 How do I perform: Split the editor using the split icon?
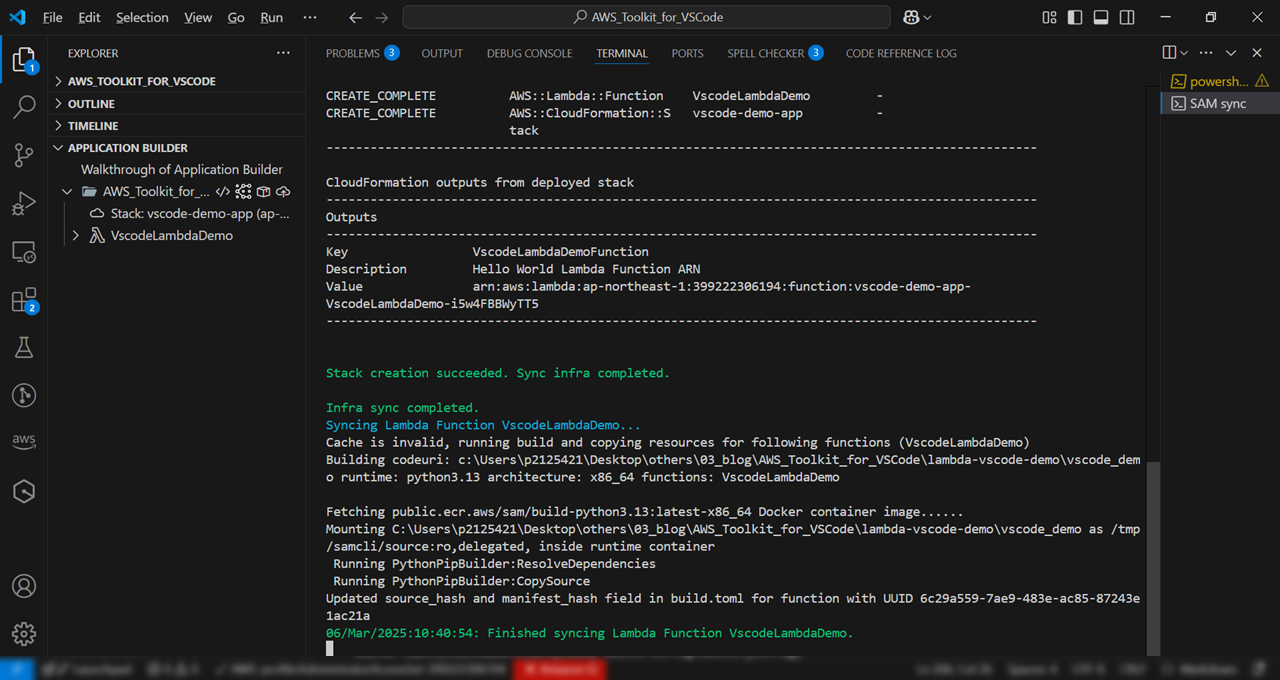[1170, 53]
